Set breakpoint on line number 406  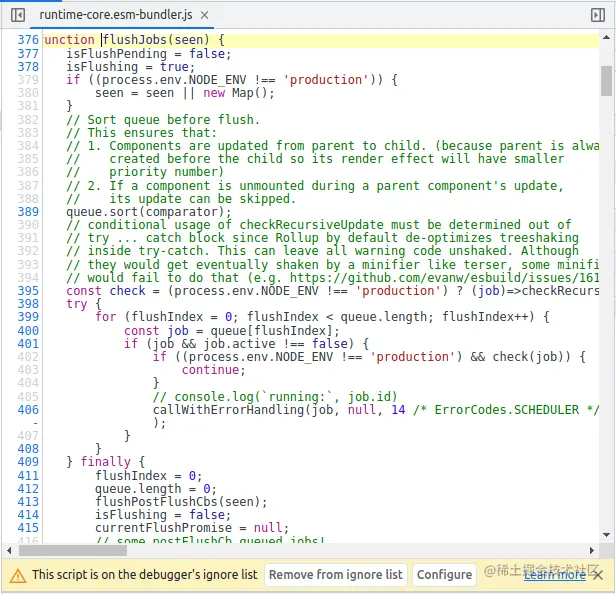(x=28, y=410)
